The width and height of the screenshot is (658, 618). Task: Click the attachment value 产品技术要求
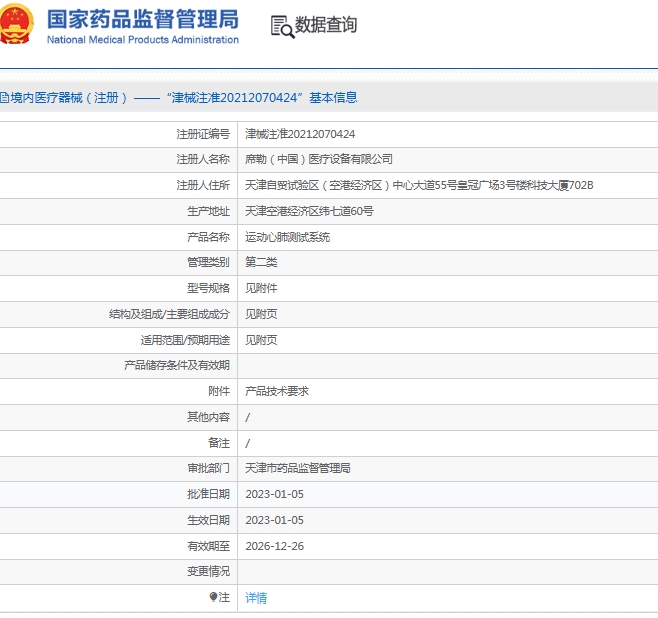(x=277, y=391)
